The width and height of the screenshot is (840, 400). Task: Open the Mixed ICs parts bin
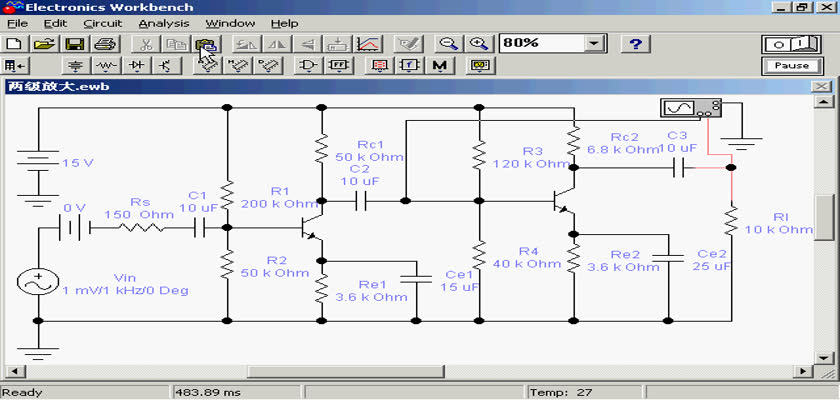238,66
